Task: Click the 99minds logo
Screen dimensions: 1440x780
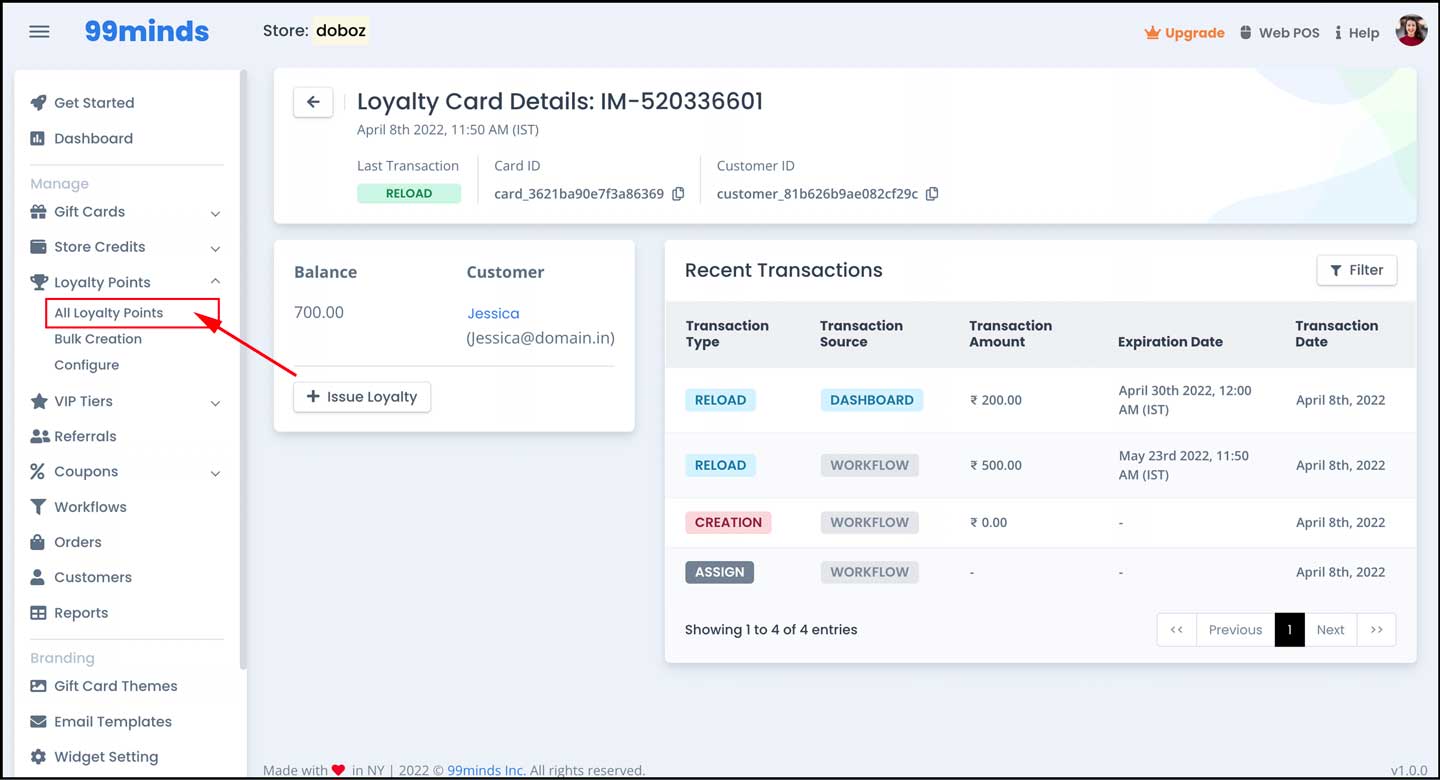Action: coord(147,31)
